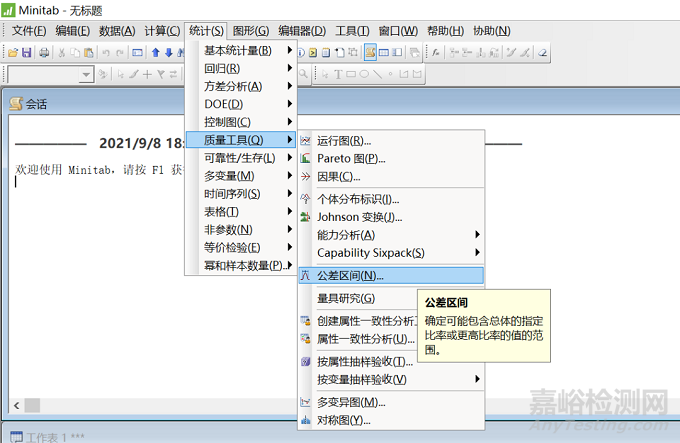The image size is (680, 443).
Task: Select the ellipse drawing tool
Action: 365,74
